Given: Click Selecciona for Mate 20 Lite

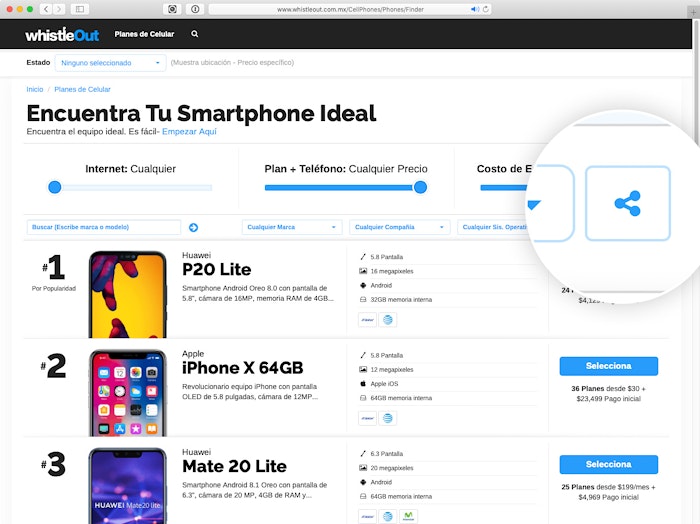Looking at the screenshot, I should tap(608, 464).
